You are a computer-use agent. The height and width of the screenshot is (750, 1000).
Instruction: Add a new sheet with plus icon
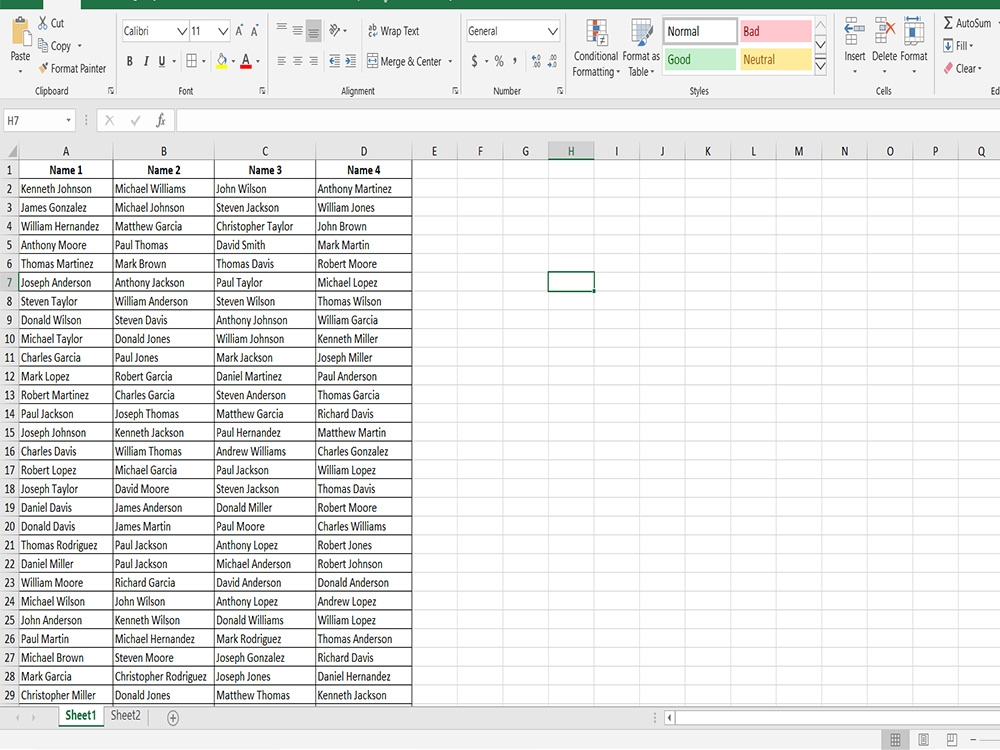(x=173, y=718)
